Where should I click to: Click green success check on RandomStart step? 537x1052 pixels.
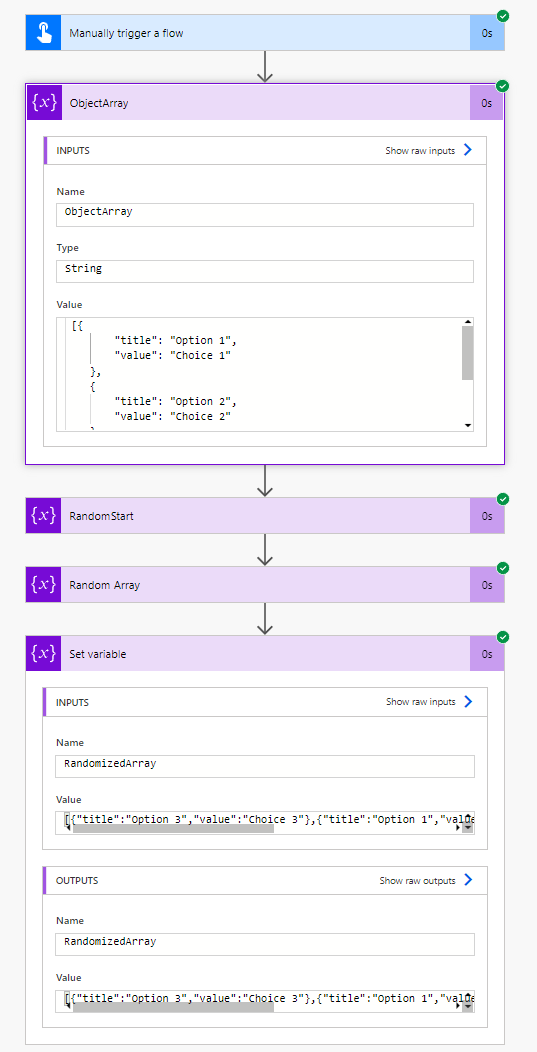click(503, 498)
